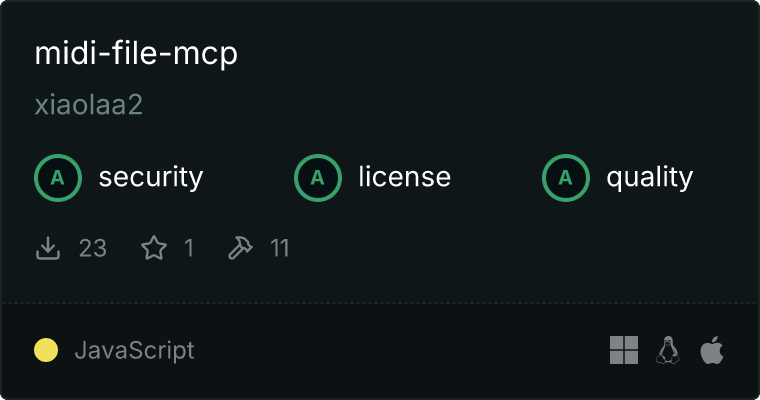Click the Linux penguin icon
Screen dimensions: 760x400
coord(668,350)
